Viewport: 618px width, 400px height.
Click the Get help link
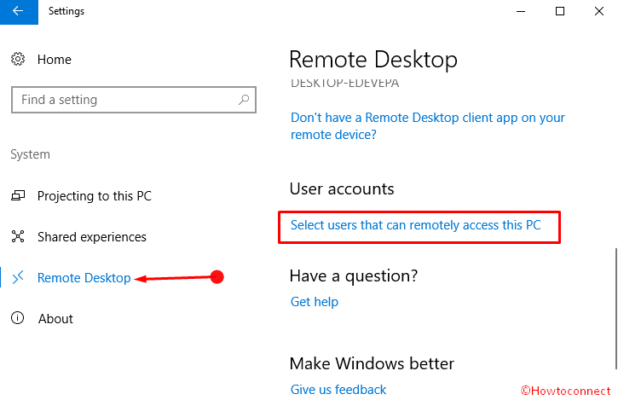click(x=314, y=302)
